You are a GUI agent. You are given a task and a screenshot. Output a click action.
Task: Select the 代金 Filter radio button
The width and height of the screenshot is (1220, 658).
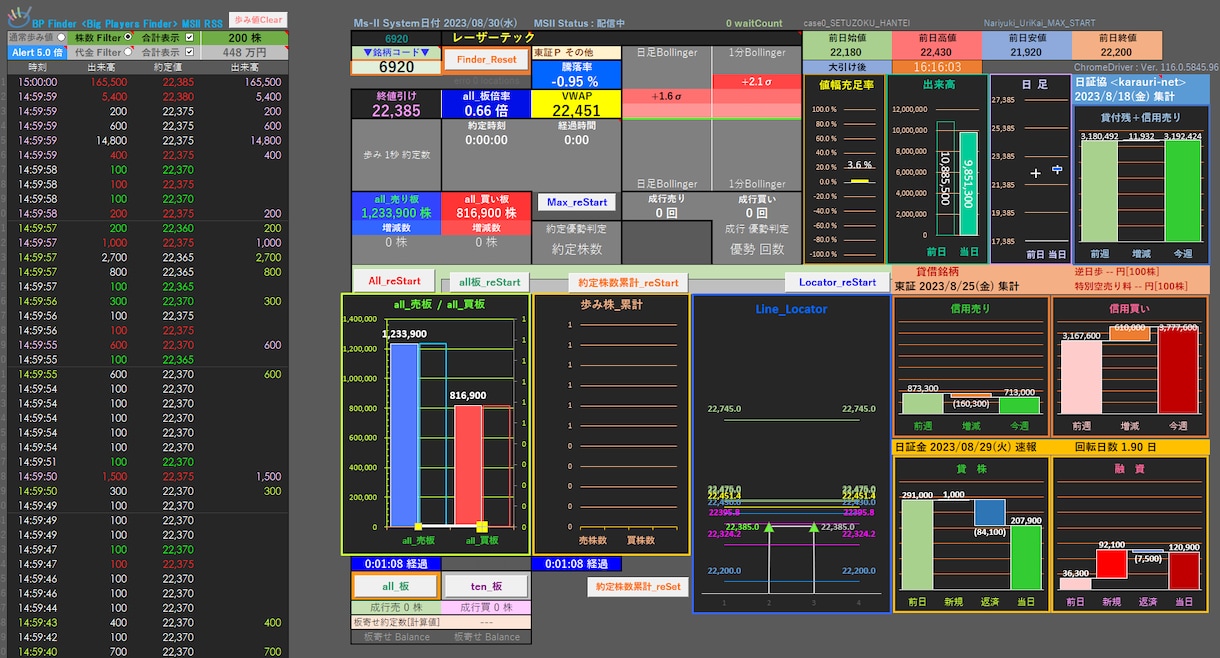128,52
